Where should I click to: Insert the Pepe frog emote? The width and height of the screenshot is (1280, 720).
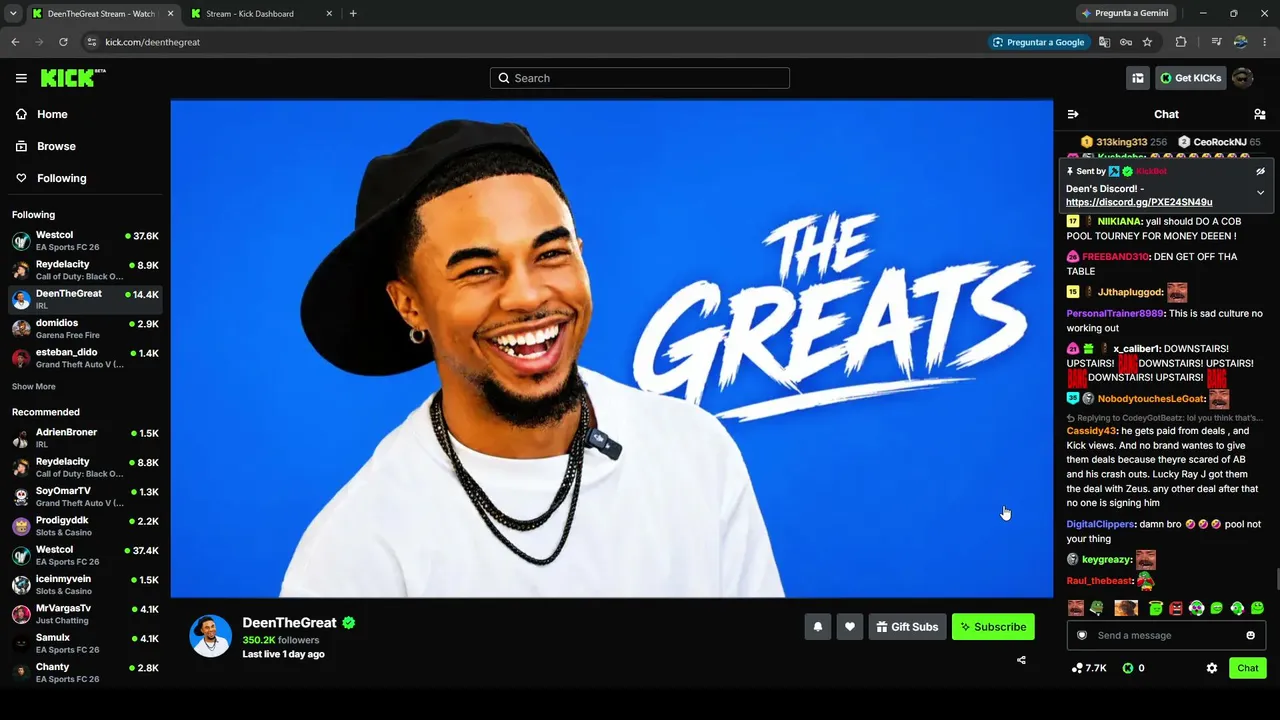(1097, 608)
